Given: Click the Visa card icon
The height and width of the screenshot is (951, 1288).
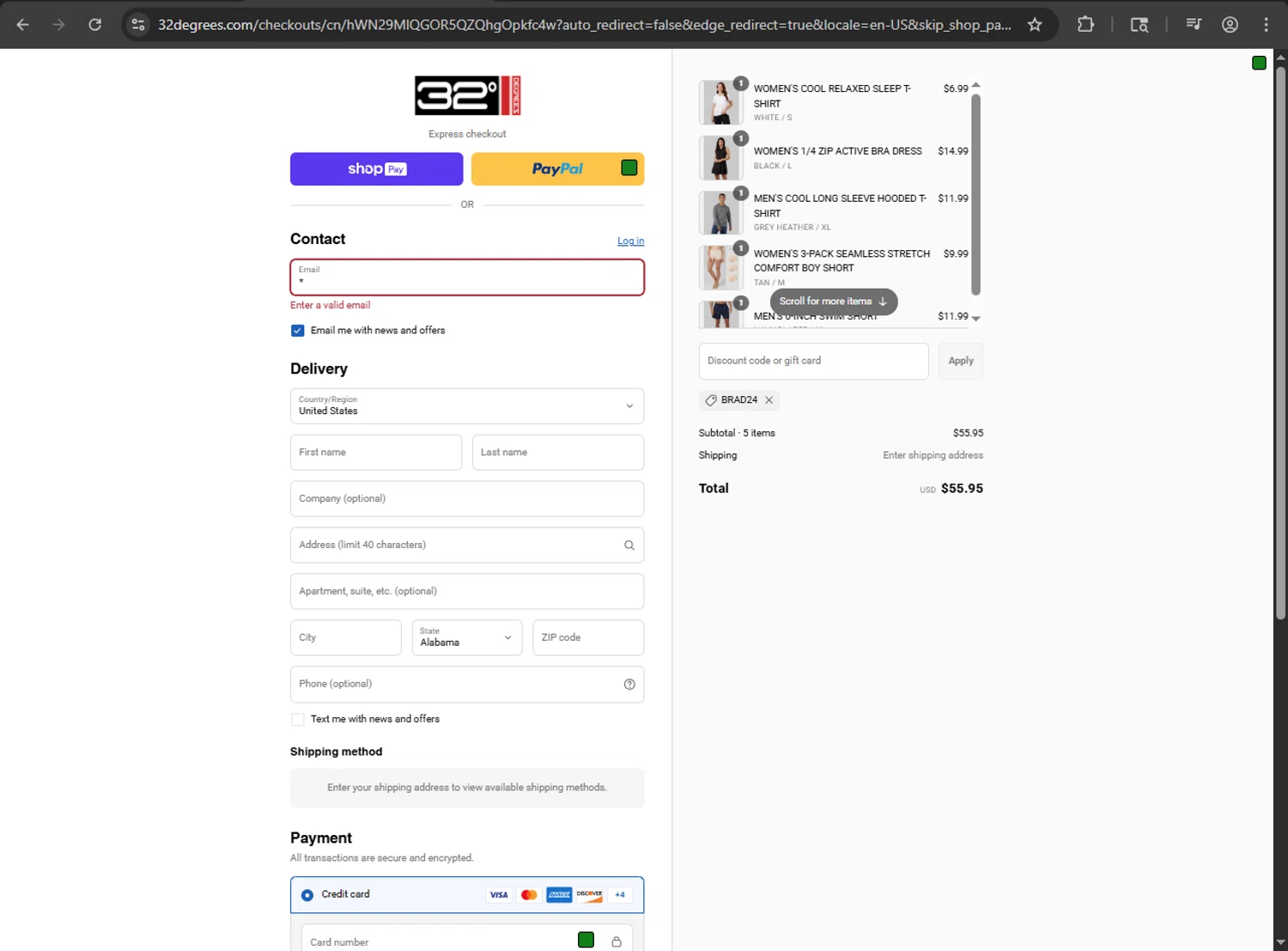Looking at the screenshot, I should [x=499, y=895].
